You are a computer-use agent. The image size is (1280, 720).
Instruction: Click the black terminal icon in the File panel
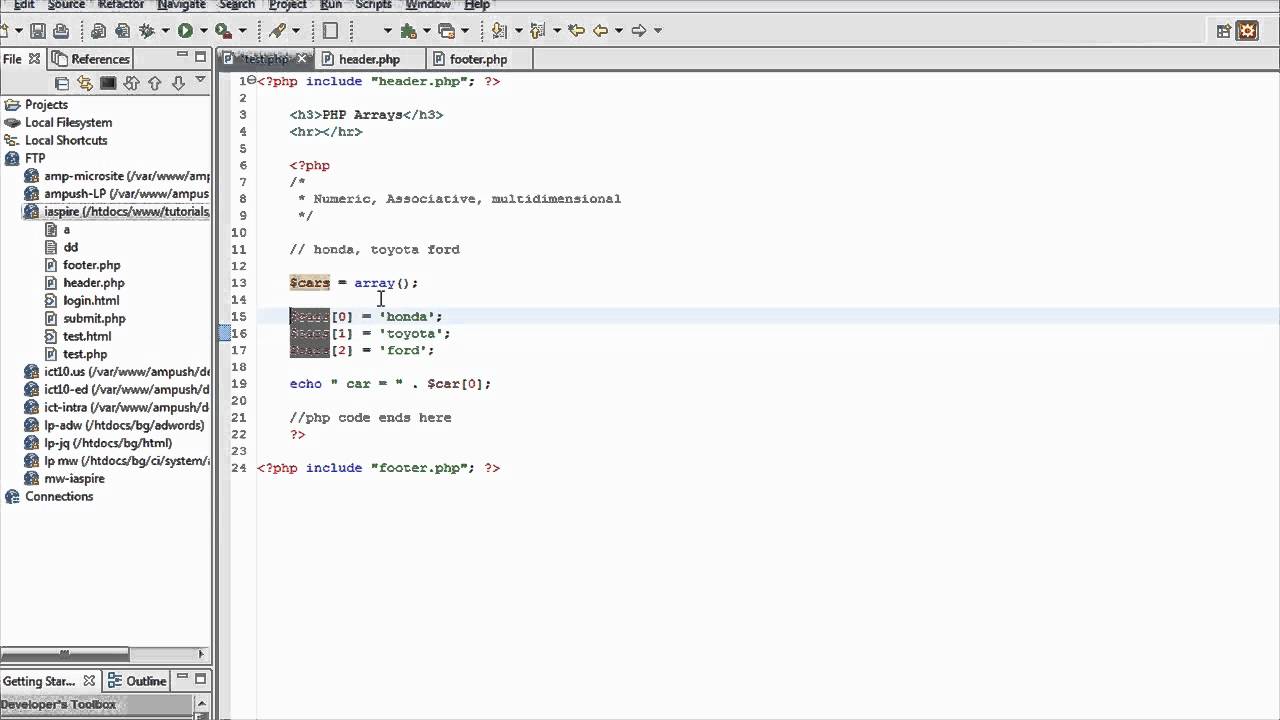(108, 83)
